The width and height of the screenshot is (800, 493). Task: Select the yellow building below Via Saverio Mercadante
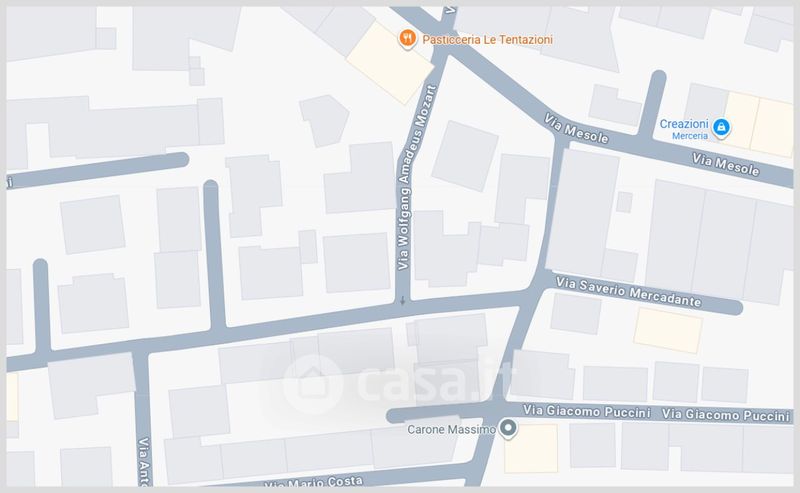tap(668, 330)
